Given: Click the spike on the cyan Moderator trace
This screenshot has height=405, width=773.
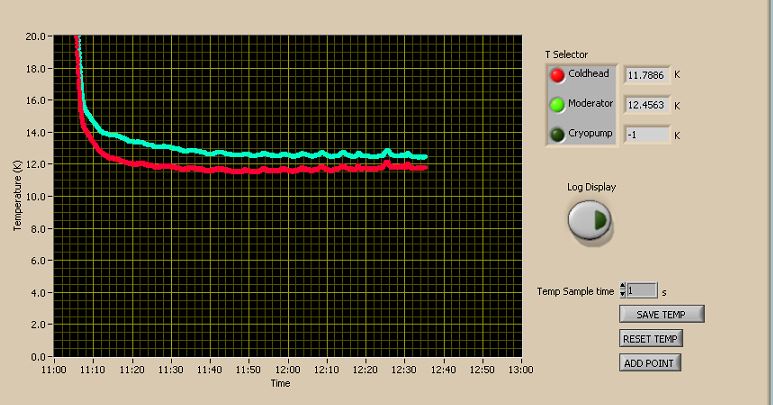Looking at the screenshot, I should click(x=387, y=151).
